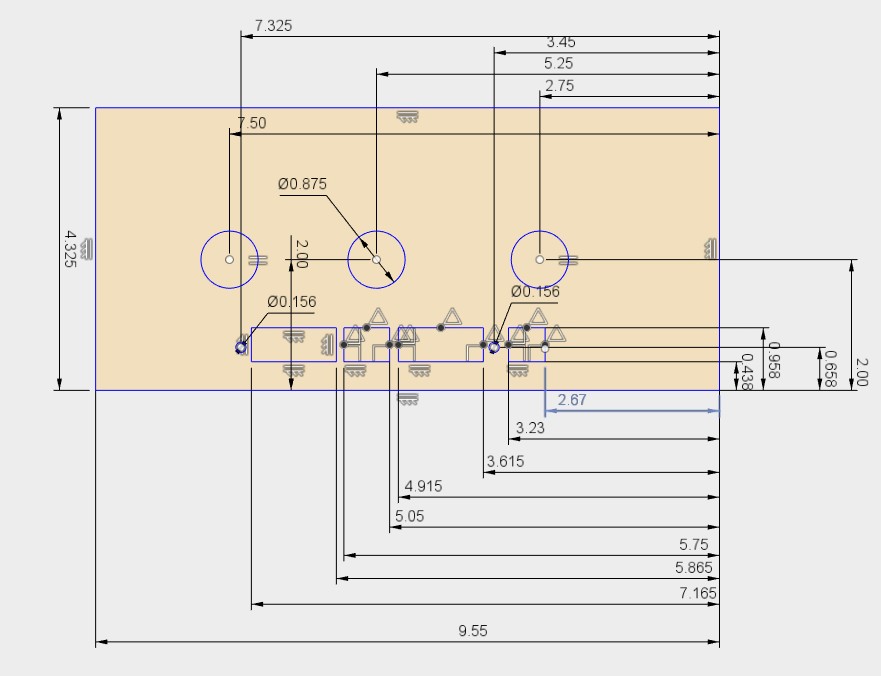
Task: Select the parallel constraint glyph next to the left circle
Action: click(256, 259)
